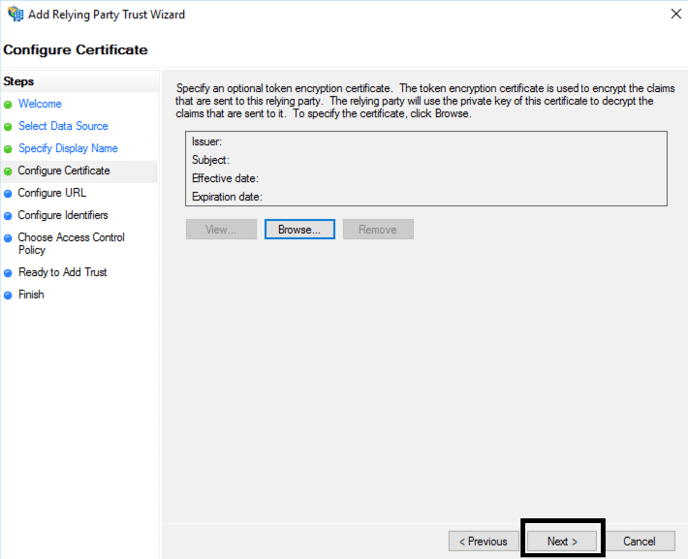The width and height of the screenshot is (688, 559).
Task: Select the Ready to Add Trust step label
Action: tap(62, 272)
